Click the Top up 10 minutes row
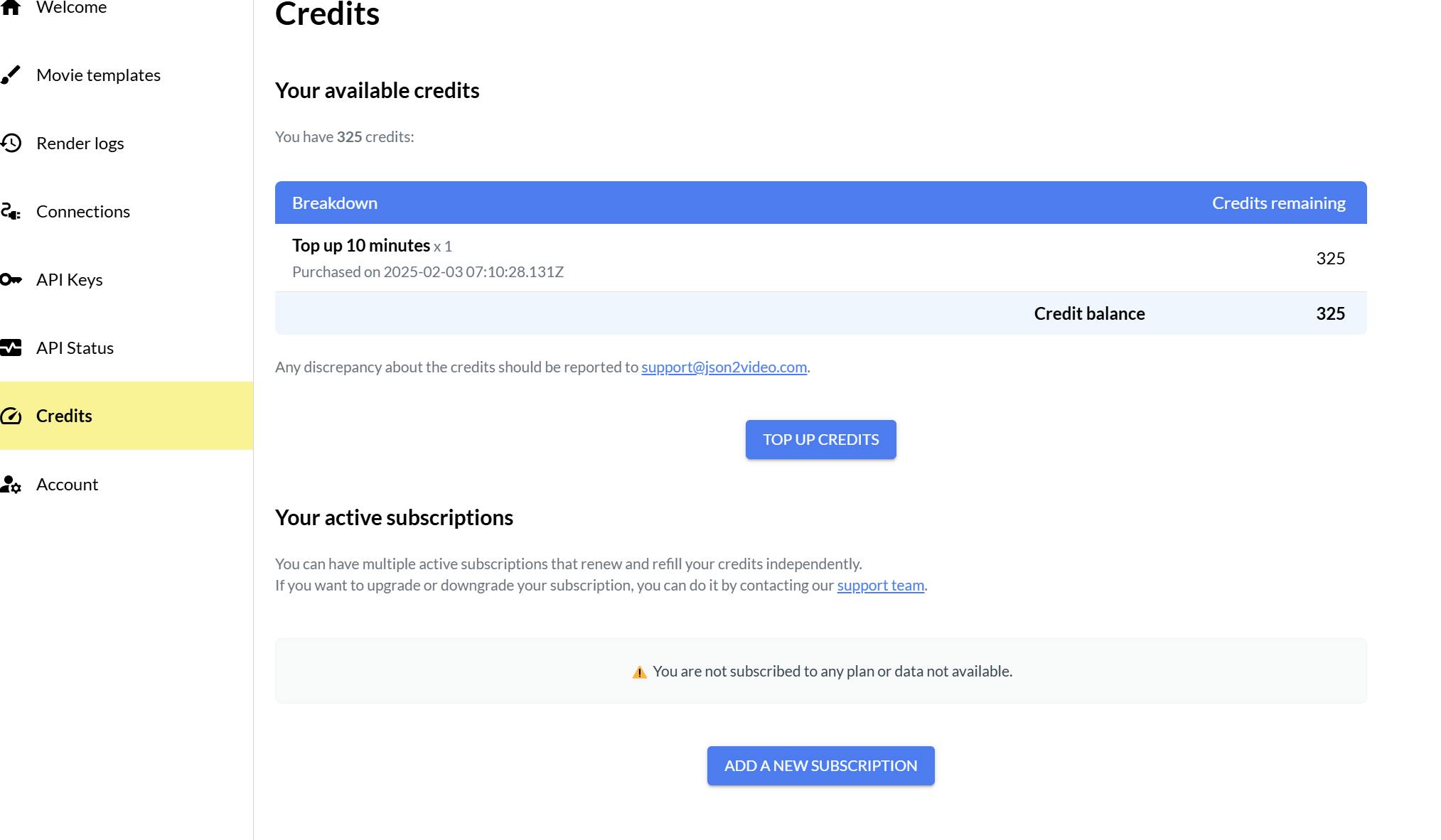 tap(820, 258)
